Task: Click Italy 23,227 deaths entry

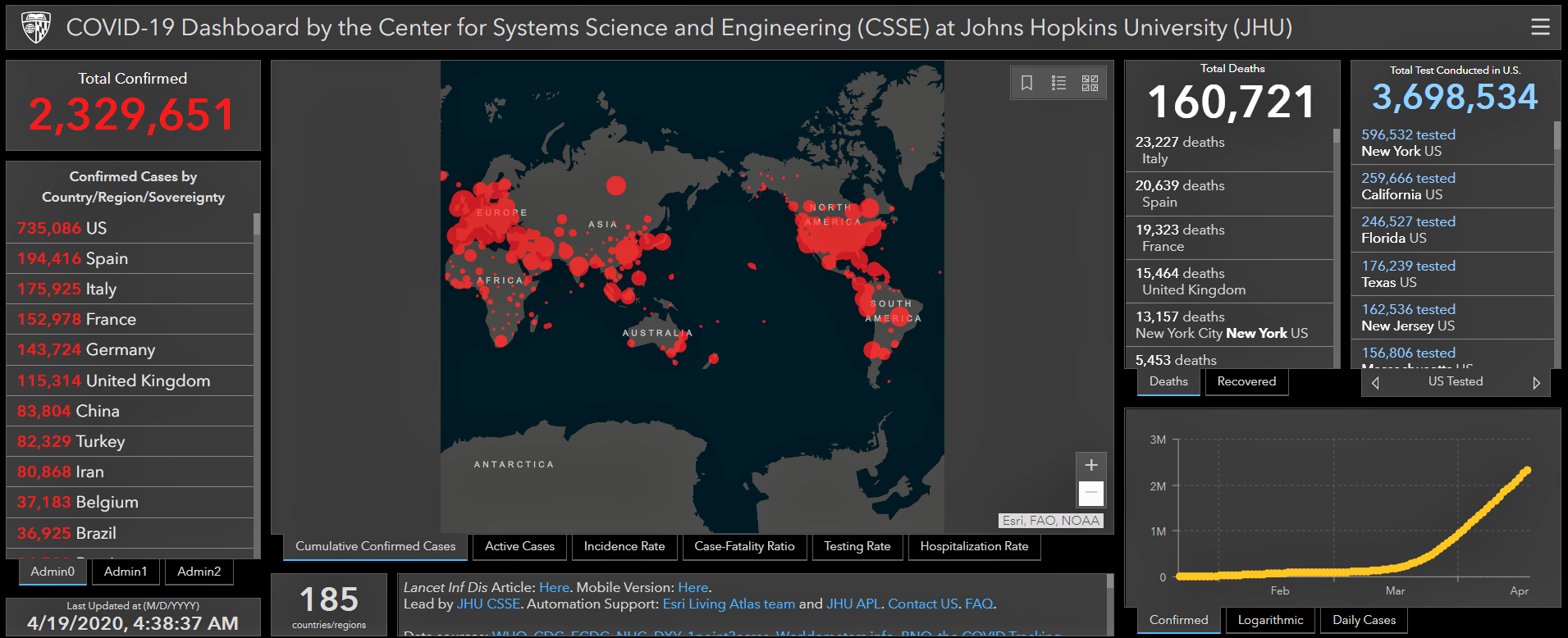Action: [1228, 150]
